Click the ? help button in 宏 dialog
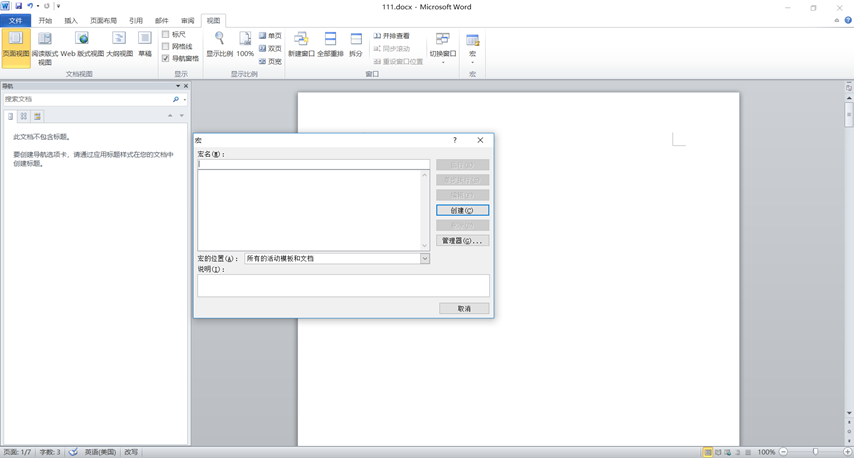The width and height of the screenshot is (854, 458). pyautogui.click(x=455, y=140)
